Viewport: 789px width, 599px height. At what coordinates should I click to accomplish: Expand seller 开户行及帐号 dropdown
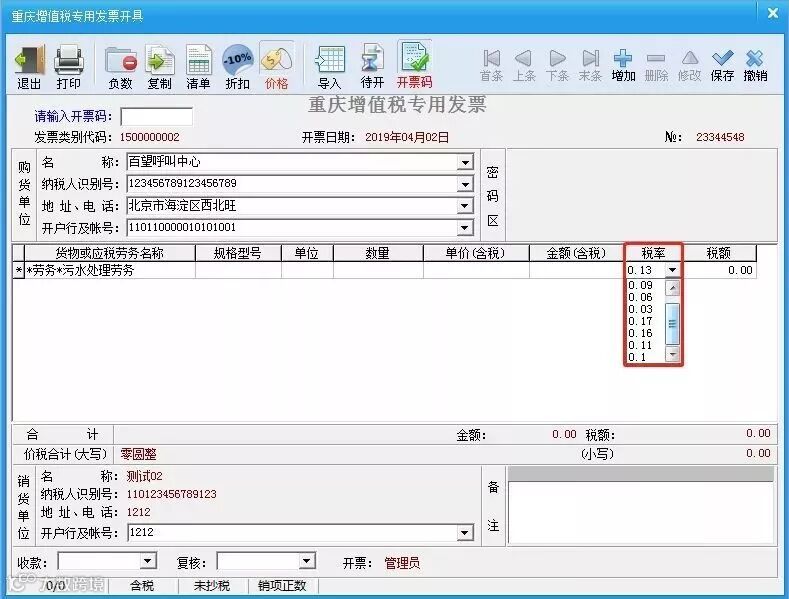point(465,533)
